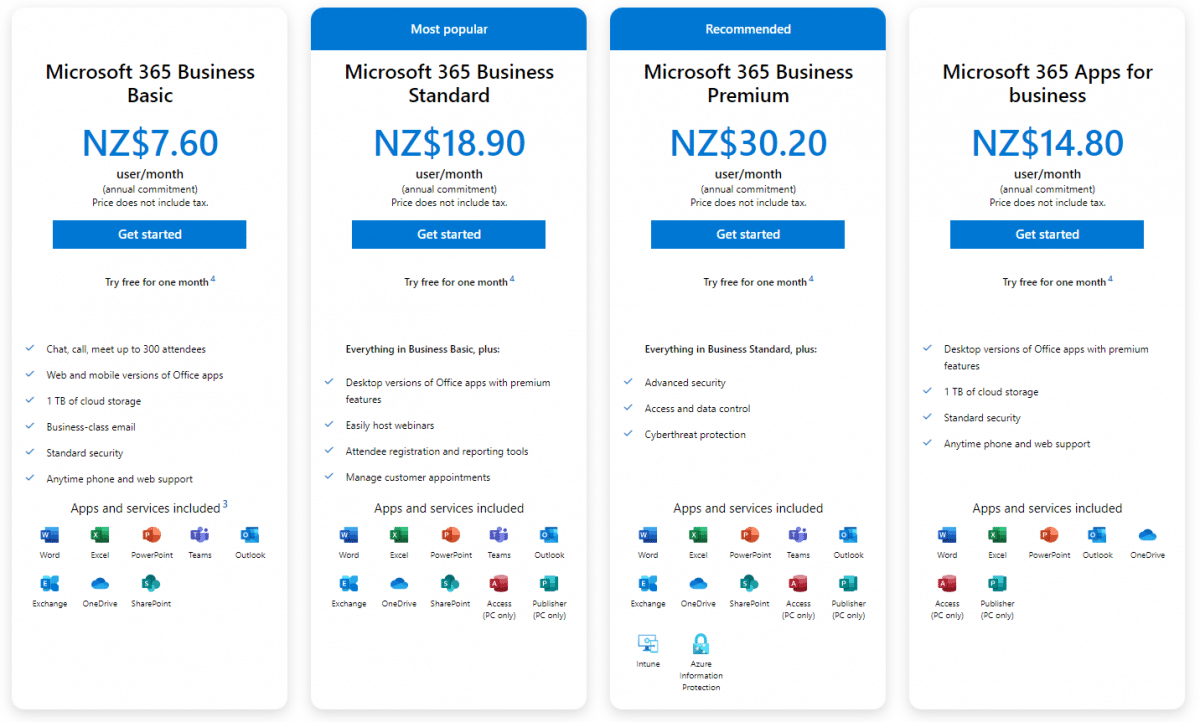Open Azure Information Protection icon
Image resolution: width=1200 pixels, height=722 pixels.
tap(701, 644)
